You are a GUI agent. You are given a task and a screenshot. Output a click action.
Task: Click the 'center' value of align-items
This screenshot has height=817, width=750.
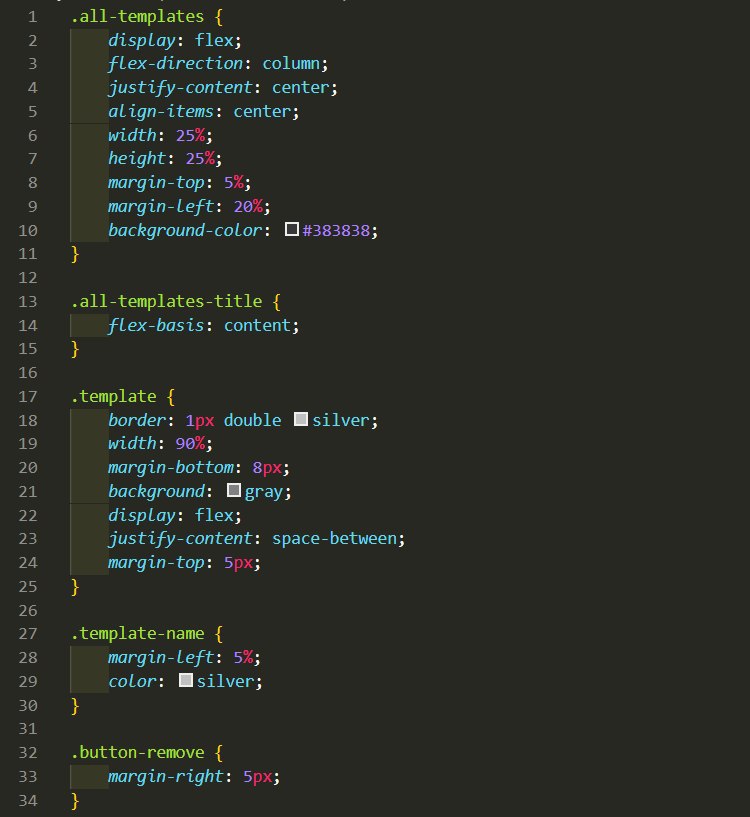click(x=262, y=112)
